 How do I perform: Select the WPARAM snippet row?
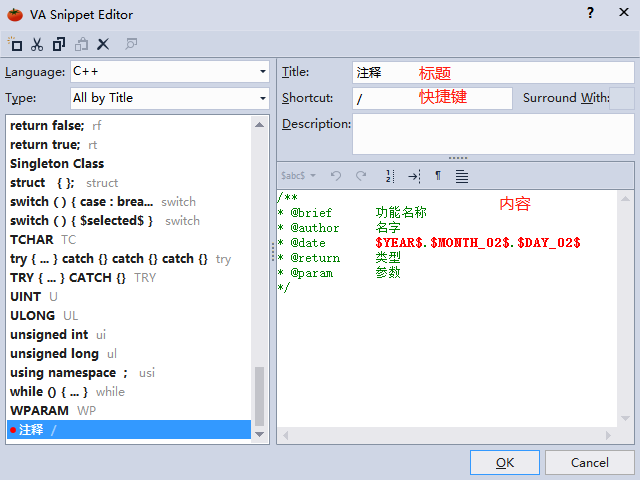click(x=129, y=411)
